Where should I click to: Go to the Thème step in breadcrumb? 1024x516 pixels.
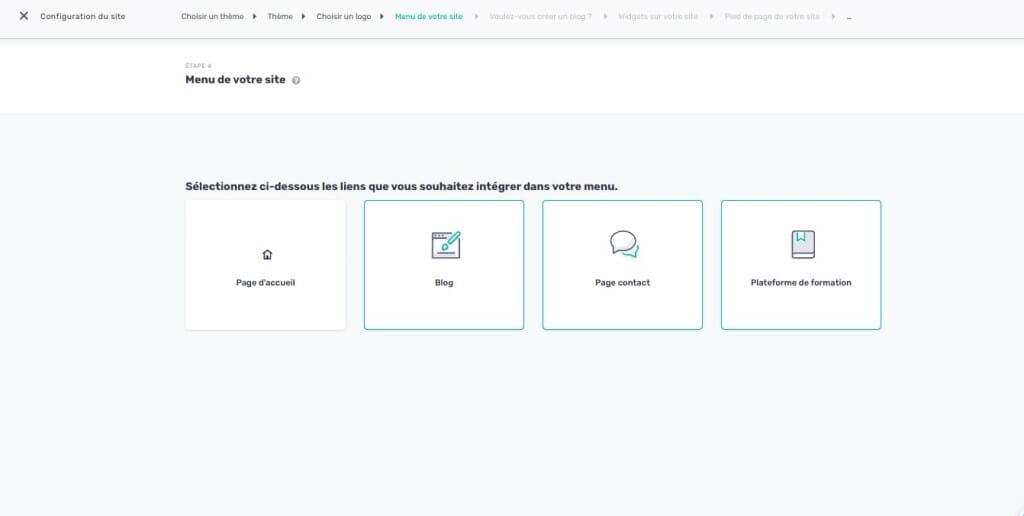point(280,16)
